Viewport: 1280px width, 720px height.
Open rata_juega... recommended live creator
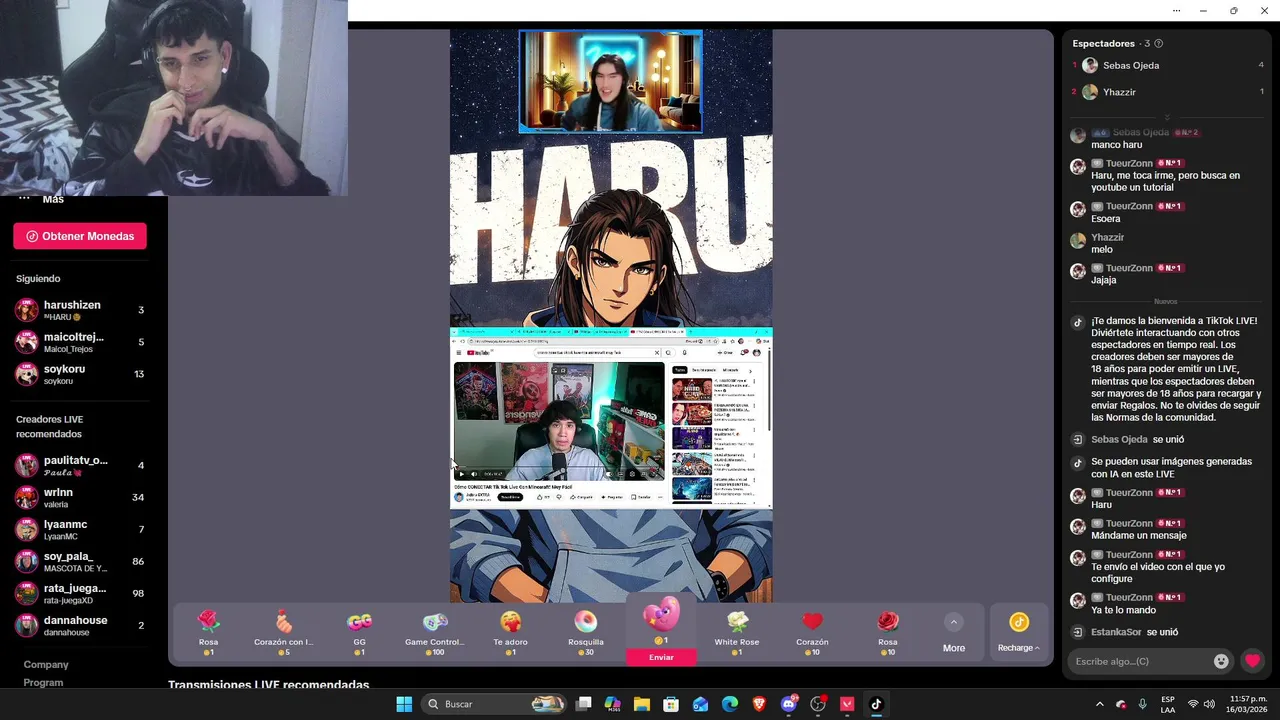(x=80, y=593)
